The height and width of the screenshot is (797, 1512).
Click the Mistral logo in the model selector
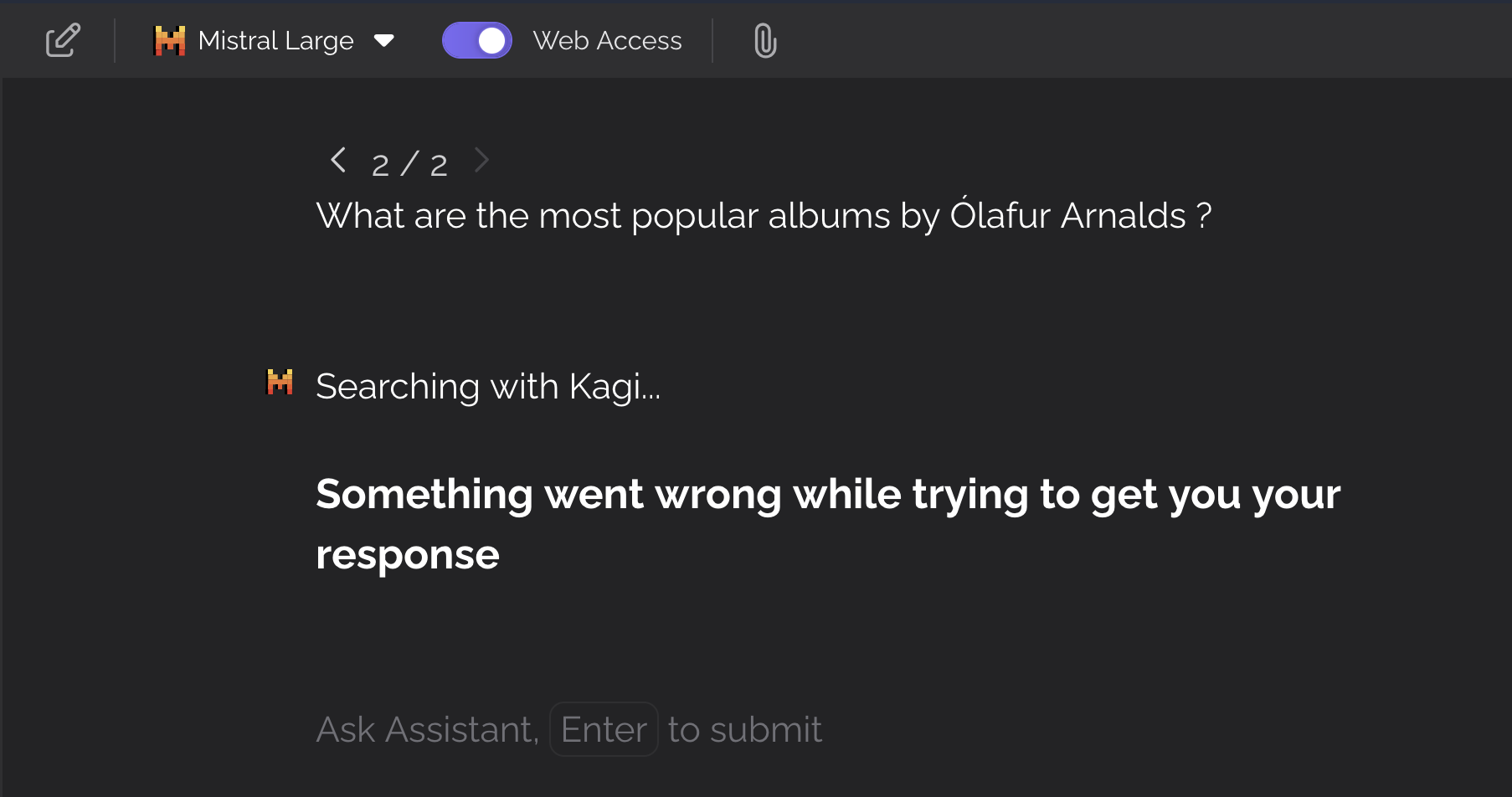(x=170, y=40)
